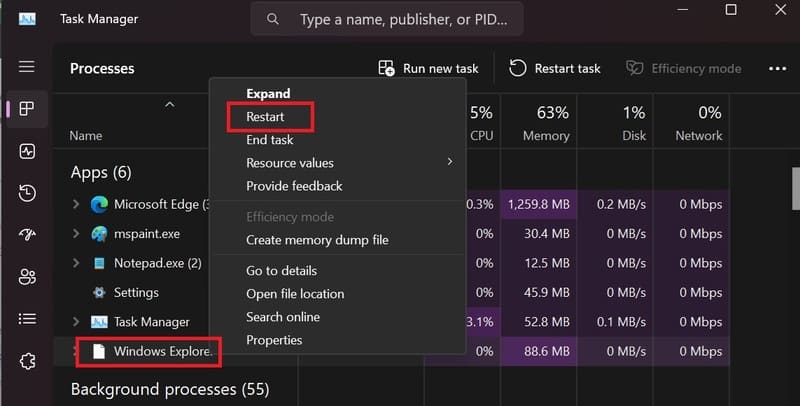Choose Search online in the context menu

click(x=283, y=317)
